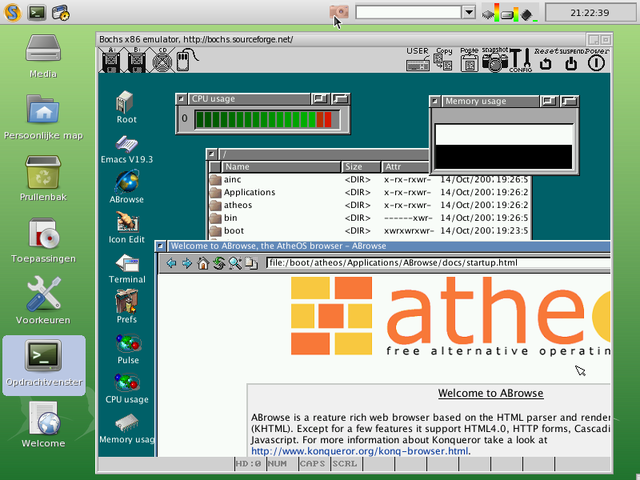Click Bochs Copy toolbar button
This screenshot has width=640, height=480.
click(x=444, y=60)
